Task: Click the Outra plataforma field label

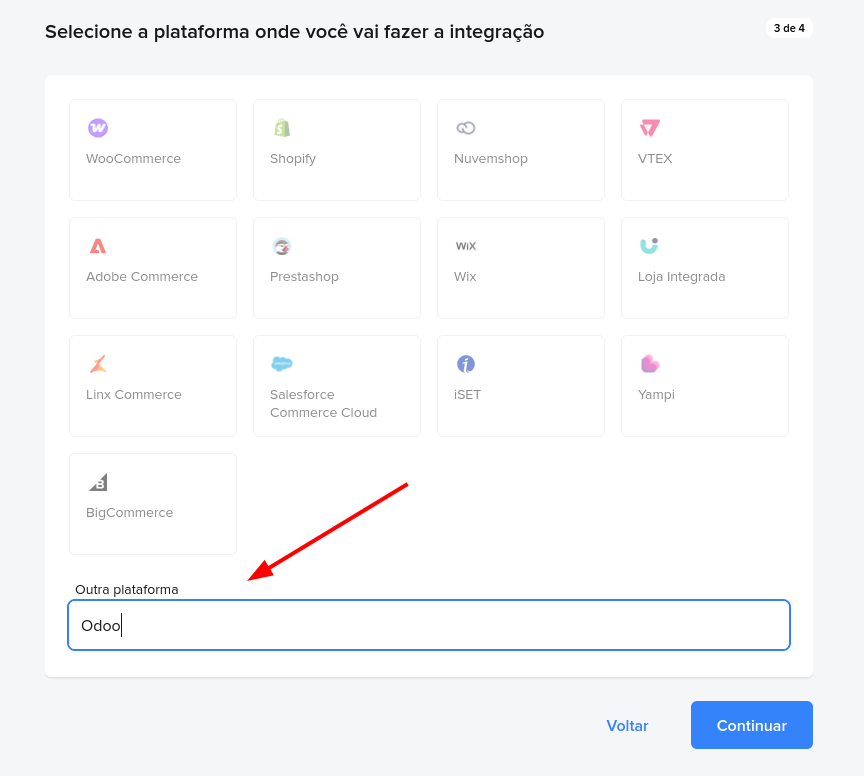Action: [x=127, y=590]
